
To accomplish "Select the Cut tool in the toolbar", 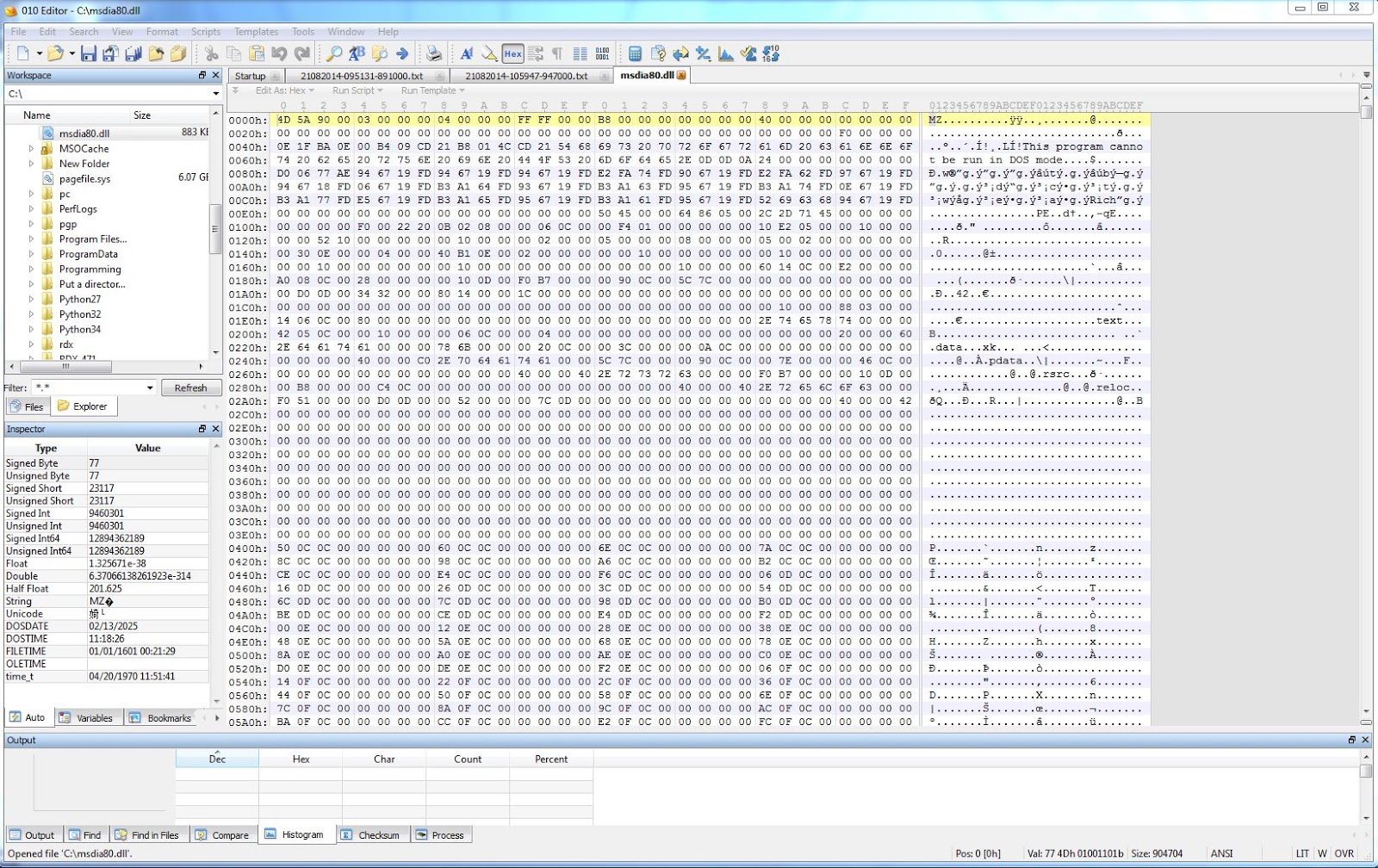I will click(x=211, y=53).
